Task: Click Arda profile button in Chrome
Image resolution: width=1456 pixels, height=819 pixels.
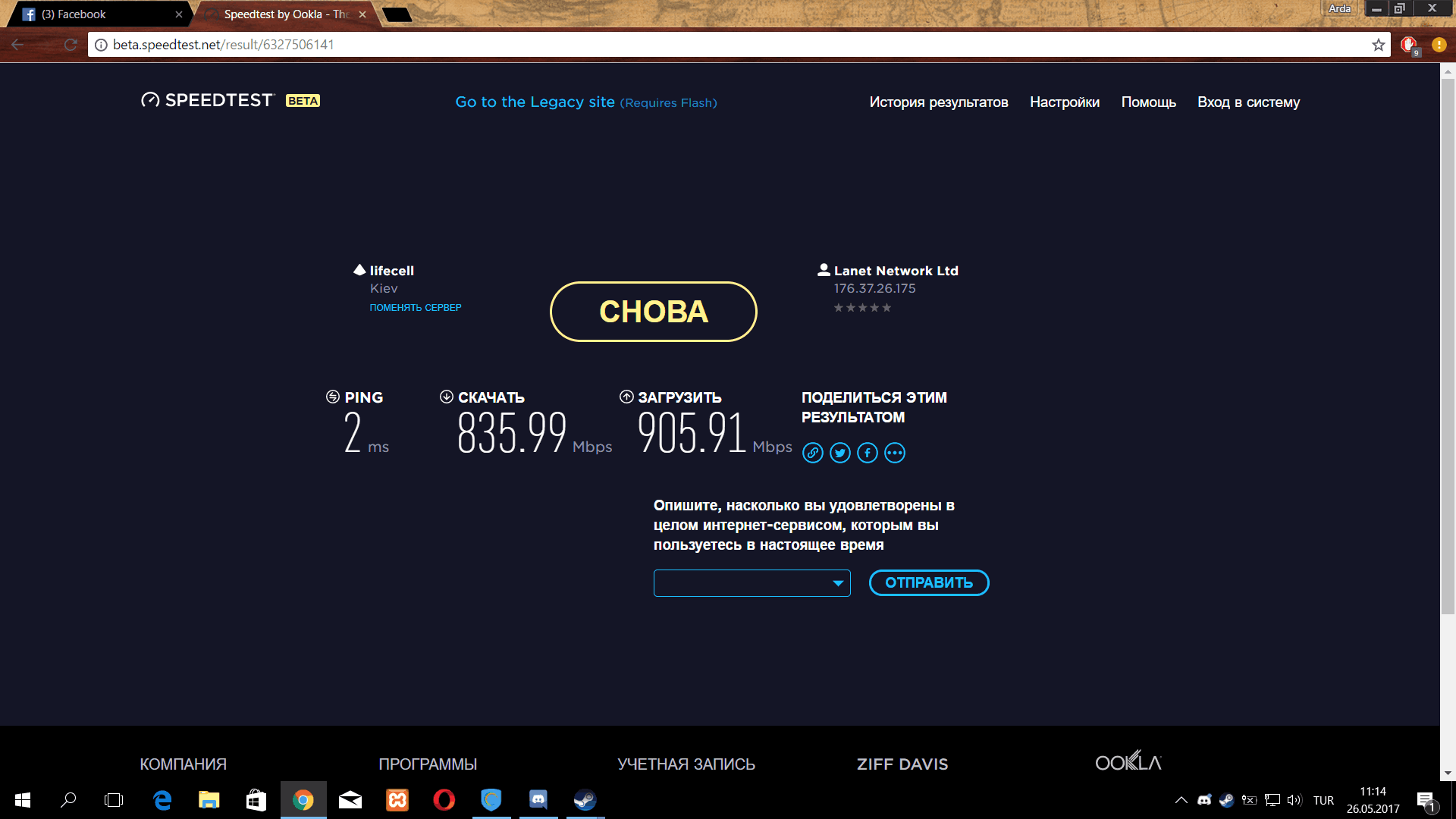Action: click(x=1340, y=8)
